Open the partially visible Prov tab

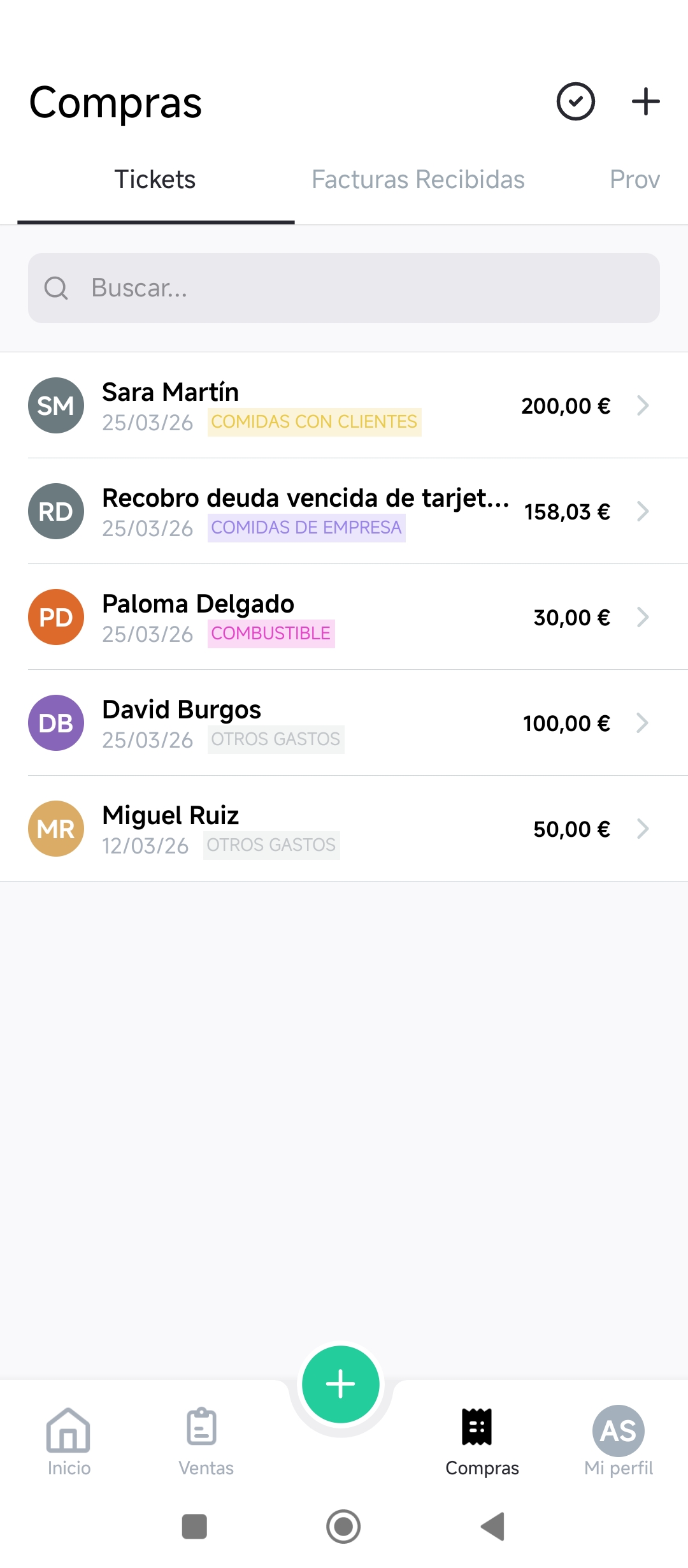click(634, 180)
